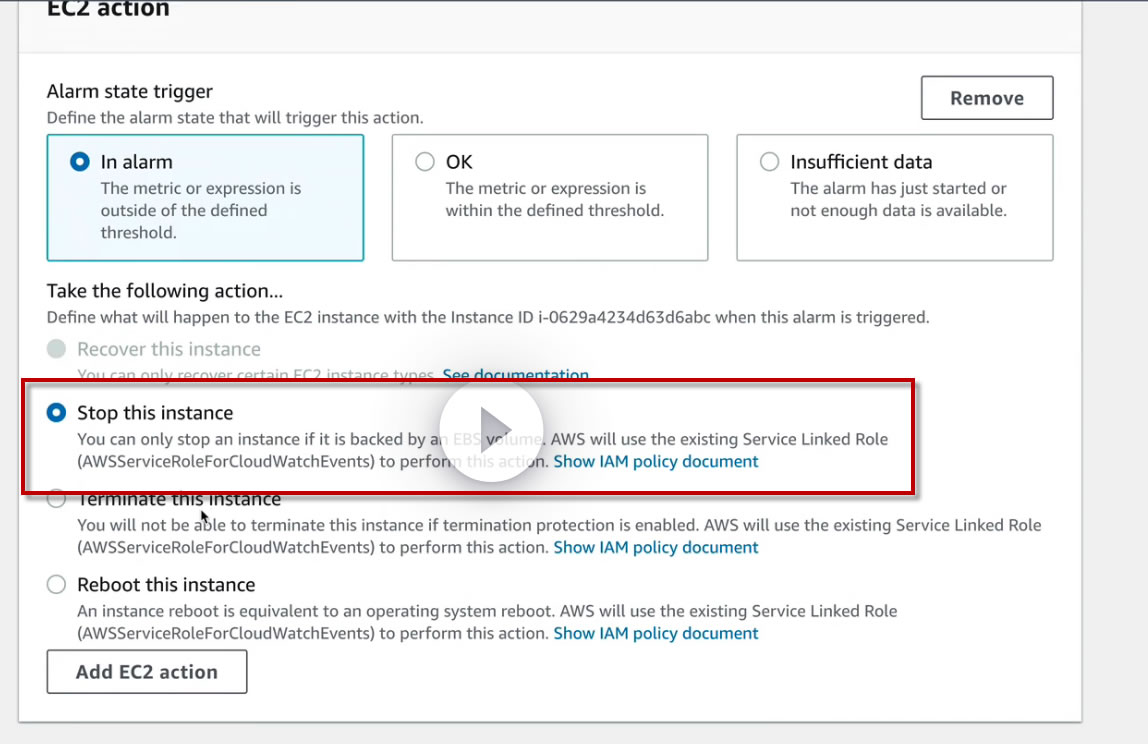Show IAM policy document for Terminate this instance

point(656,547)
